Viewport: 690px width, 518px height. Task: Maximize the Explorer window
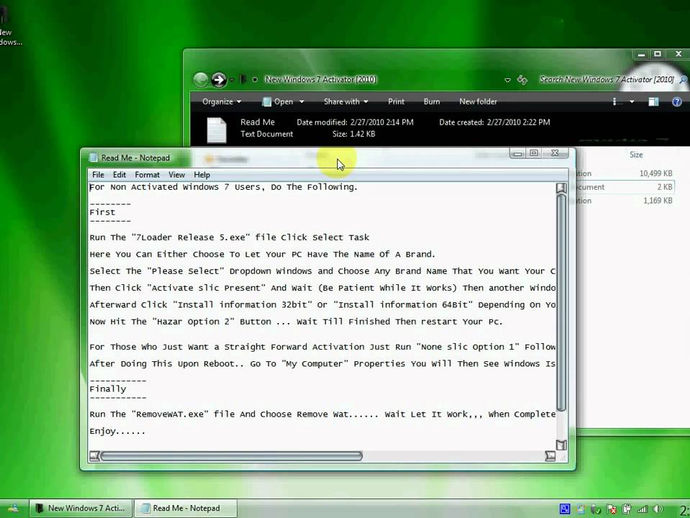click(657, 54)
